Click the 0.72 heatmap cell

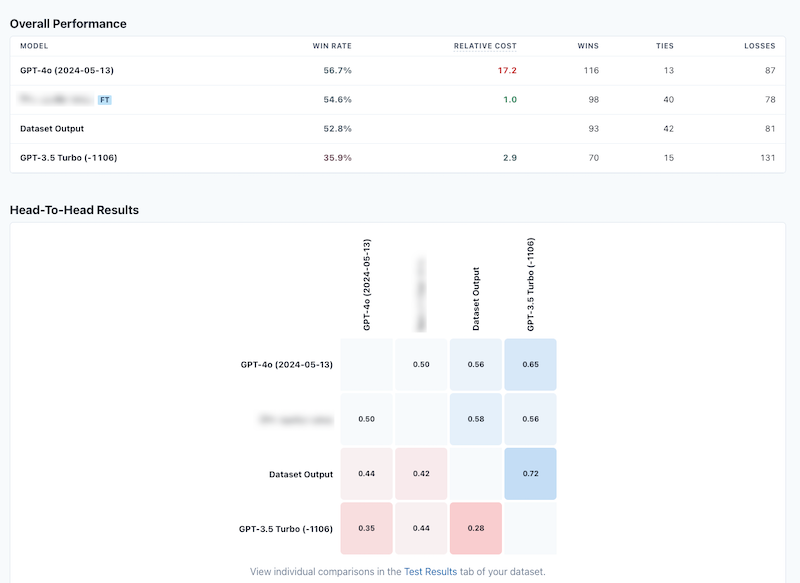530,474
